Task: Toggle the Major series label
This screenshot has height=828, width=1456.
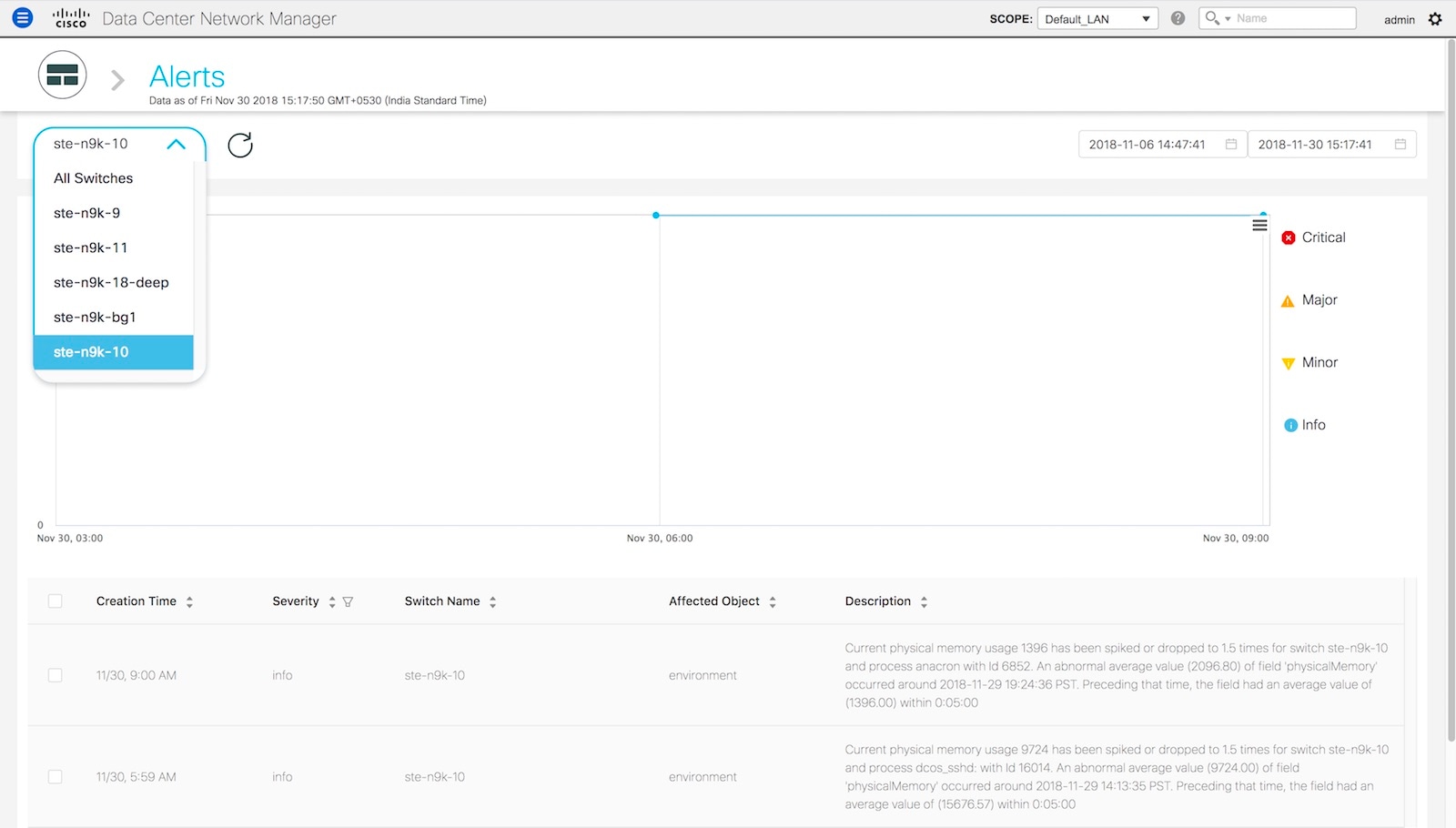Action: [1319, 300]
